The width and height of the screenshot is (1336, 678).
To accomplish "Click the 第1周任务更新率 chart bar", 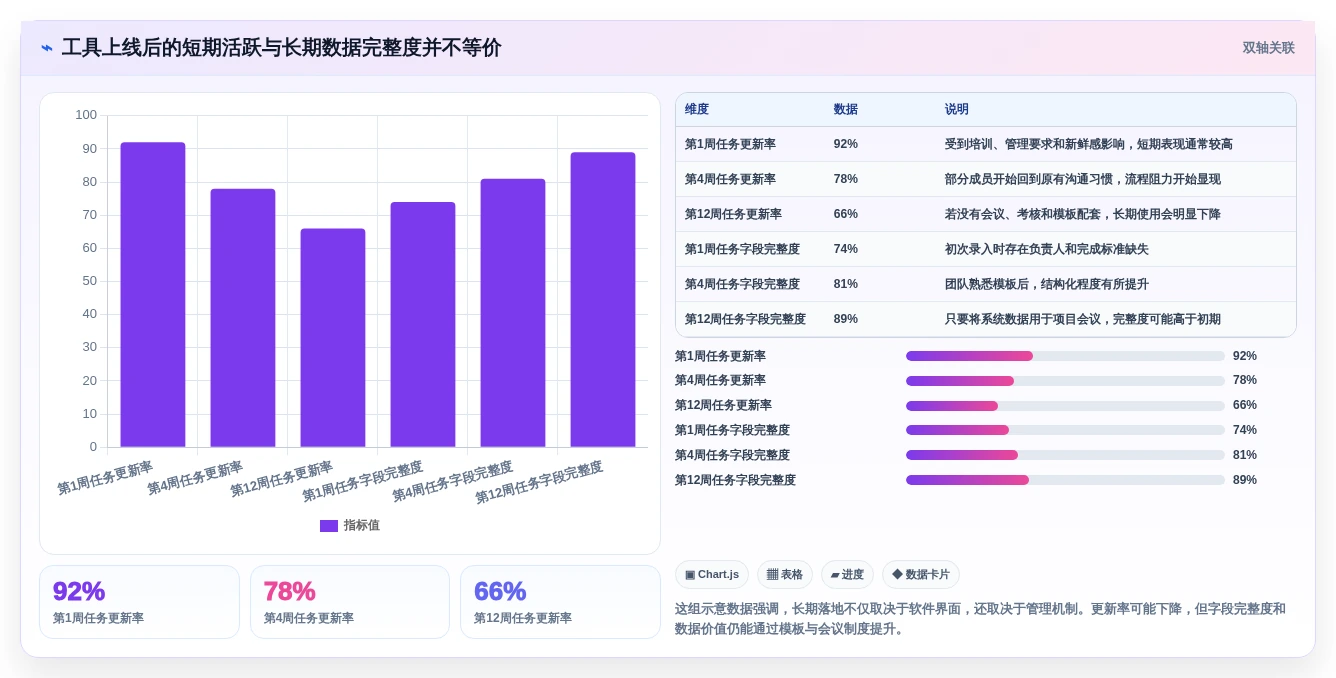I will [153, 295].
